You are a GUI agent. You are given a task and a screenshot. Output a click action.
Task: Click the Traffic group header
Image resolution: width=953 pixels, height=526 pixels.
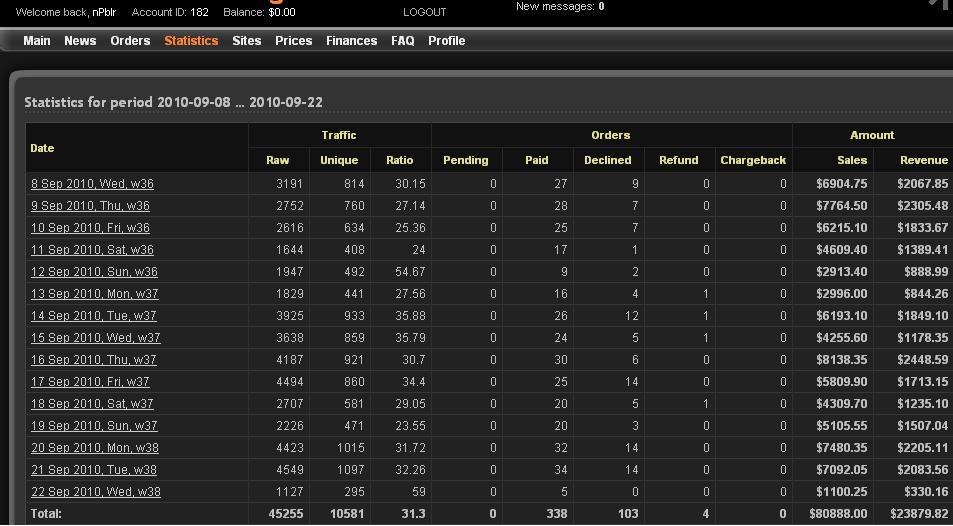coord(339,135)
